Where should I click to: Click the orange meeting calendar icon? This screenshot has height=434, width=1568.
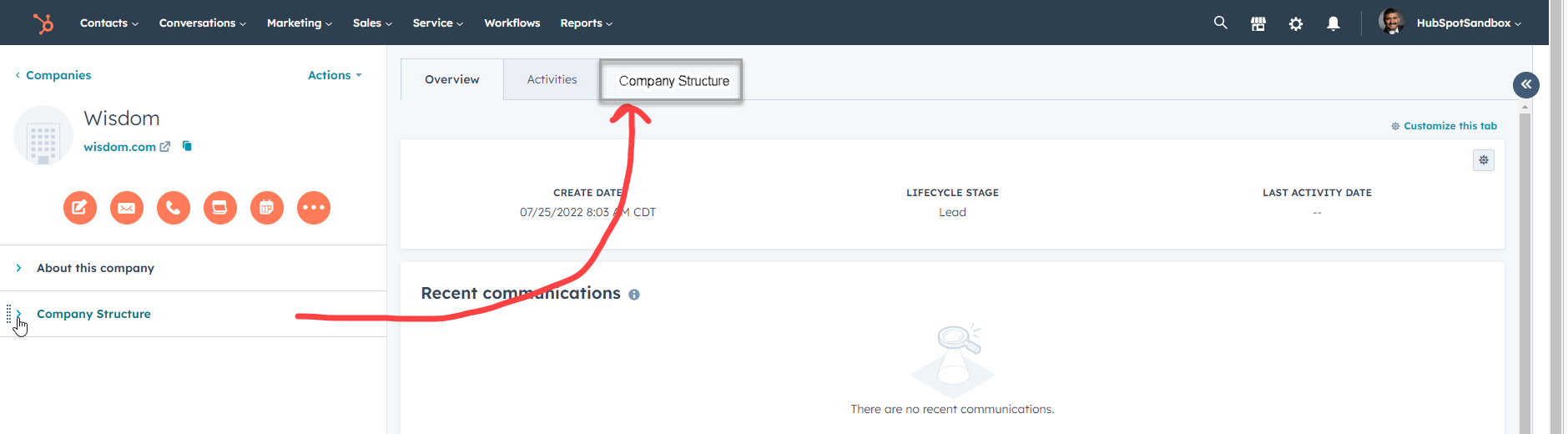point(267,208)
